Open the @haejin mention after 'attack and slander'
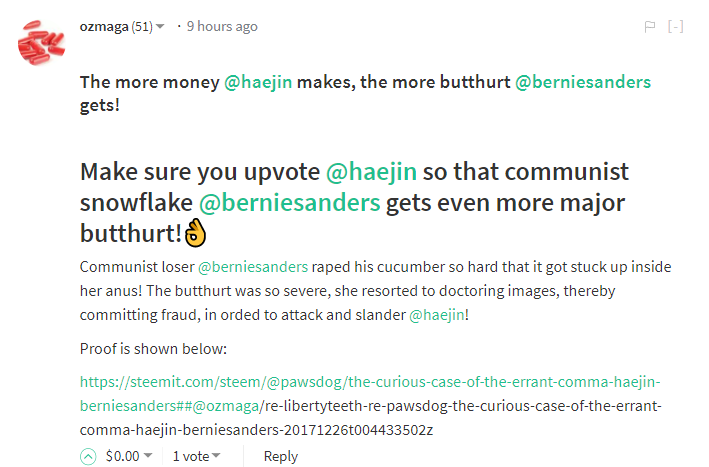 [x=437, y=315]
